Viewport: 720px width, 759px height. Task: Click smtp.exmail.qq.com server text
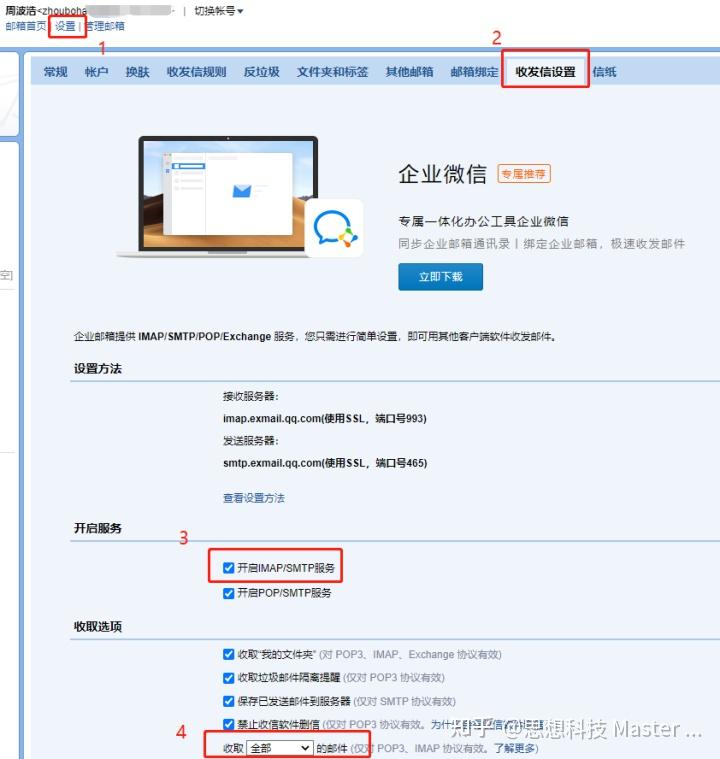click(x=325, y=463)
